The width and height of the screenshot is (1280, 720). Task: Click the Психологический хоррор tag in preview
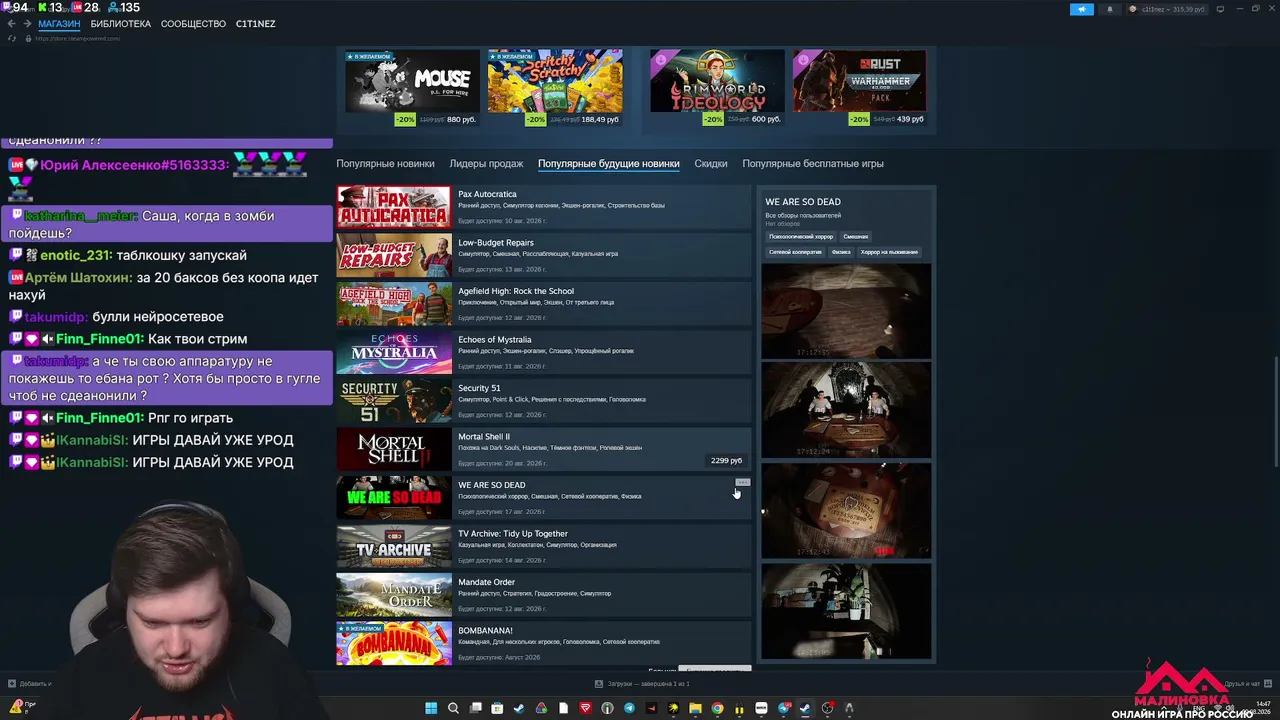pyautogui.click(x=801, y=237)
